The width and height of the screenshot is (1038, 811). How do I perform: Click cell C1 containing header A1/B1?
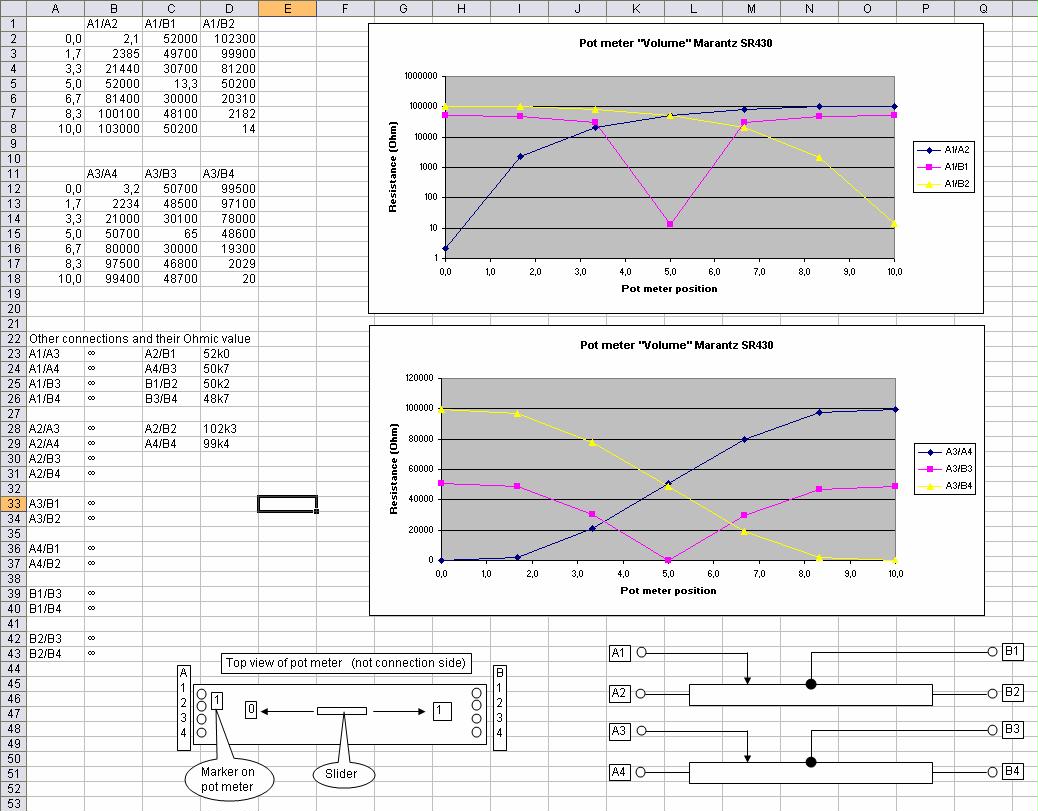click(171, 24)
